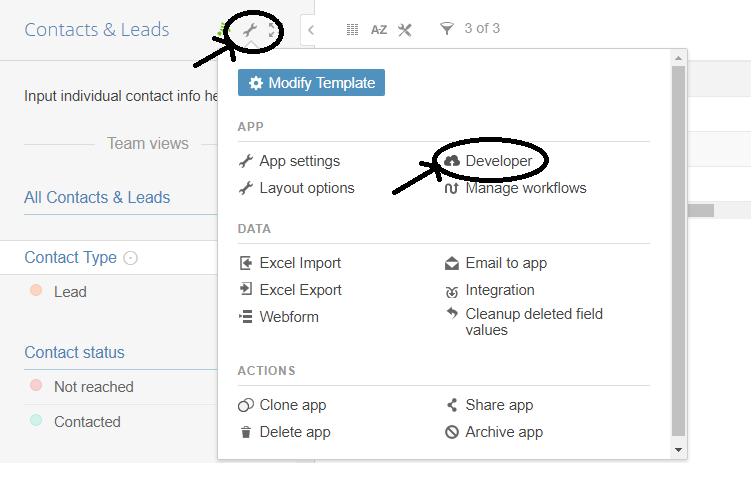Click the crossed tools icon in toolbar
Viewport: 751px width, 499px height.
(405, 30)
